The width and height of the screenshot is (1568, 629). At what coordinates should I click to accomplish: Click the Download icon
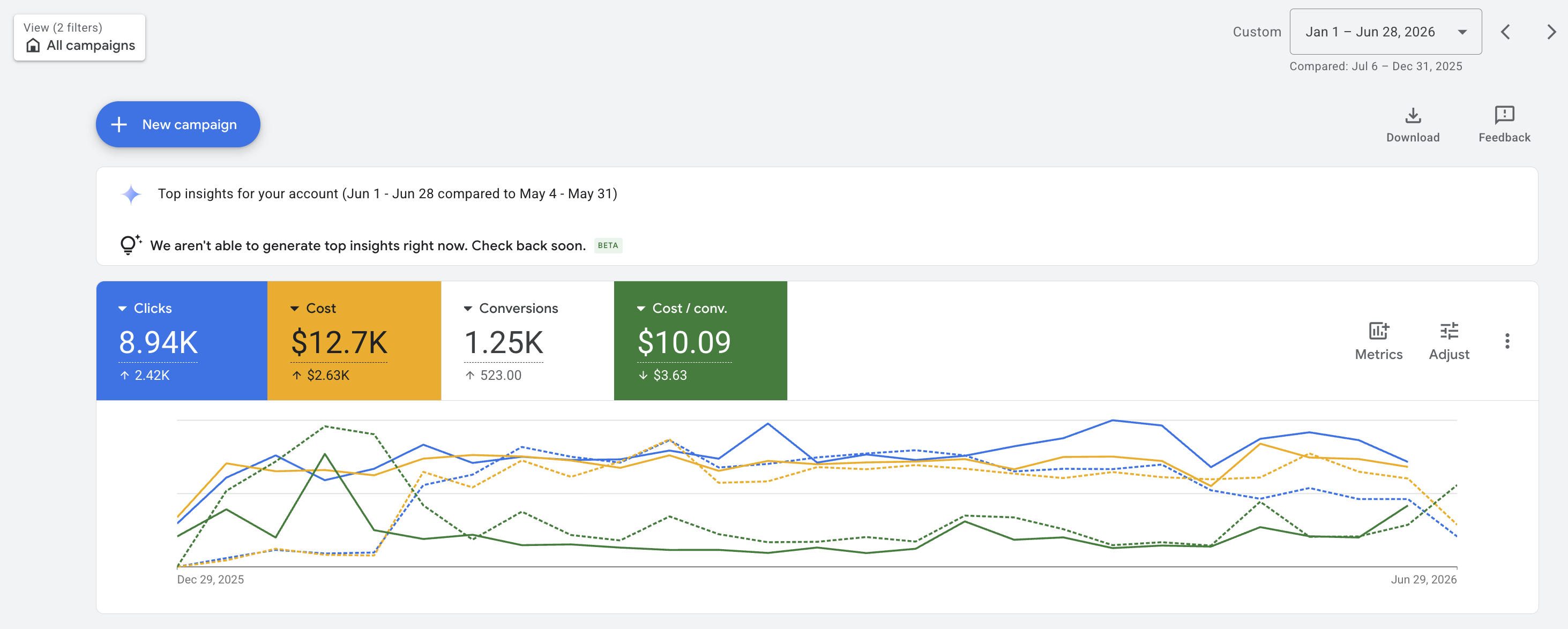(1413, 115)
